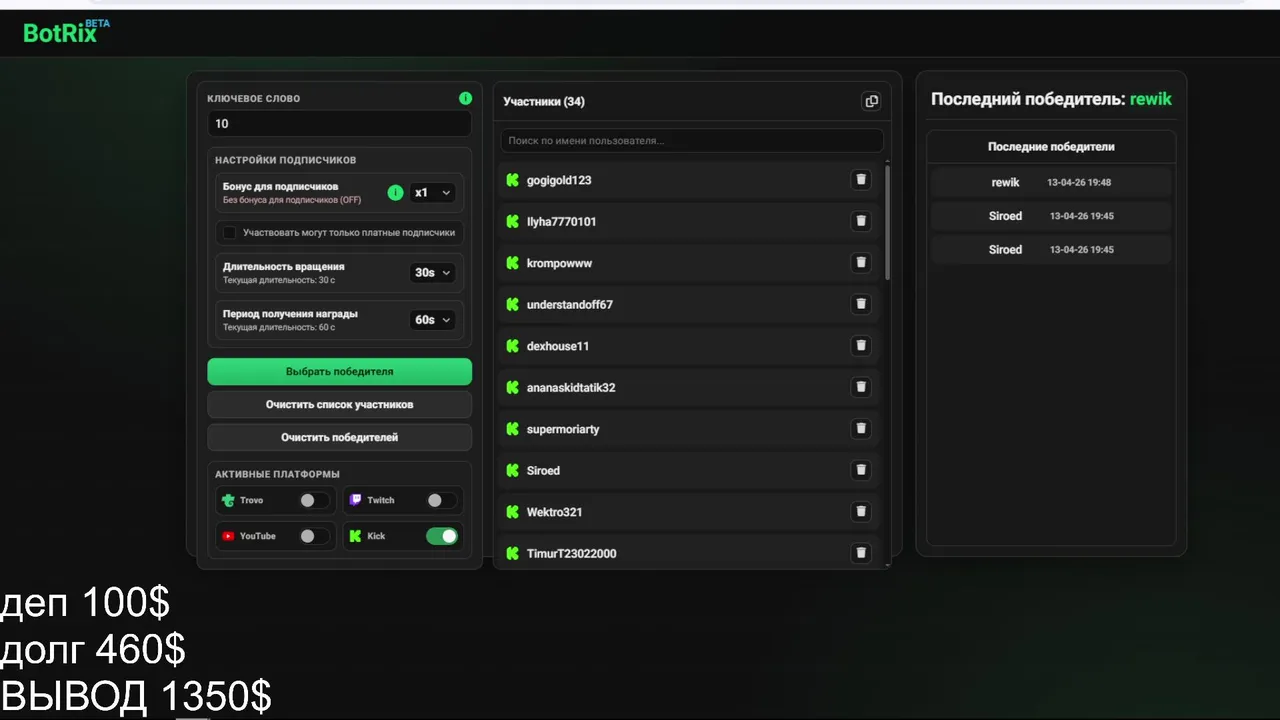Click the participants list scrollbar
Viewport: 1280px width, 720px height.
887,222
